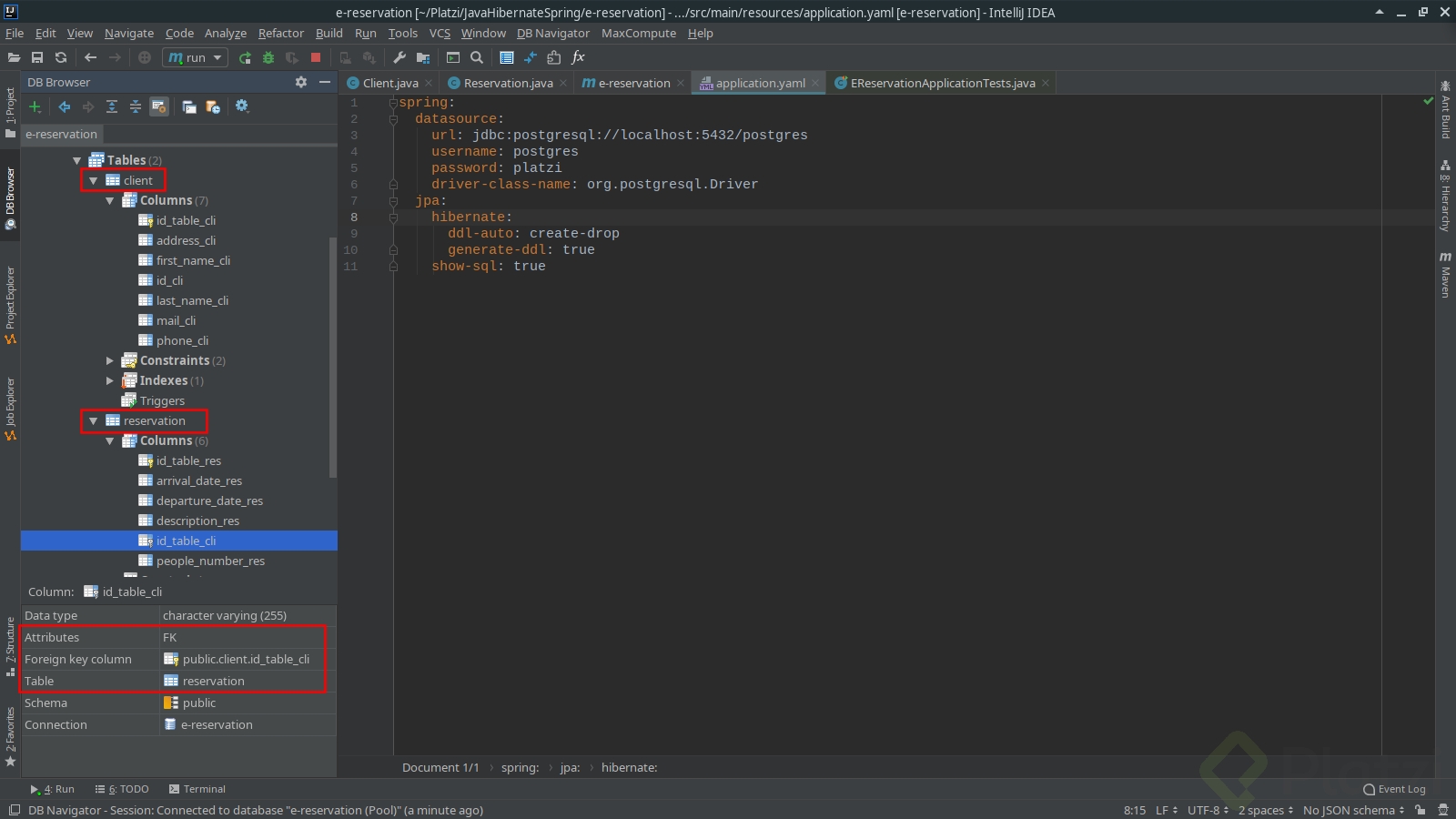Toggle the 1: Project tool window
1456x819 pixels.
10,112
